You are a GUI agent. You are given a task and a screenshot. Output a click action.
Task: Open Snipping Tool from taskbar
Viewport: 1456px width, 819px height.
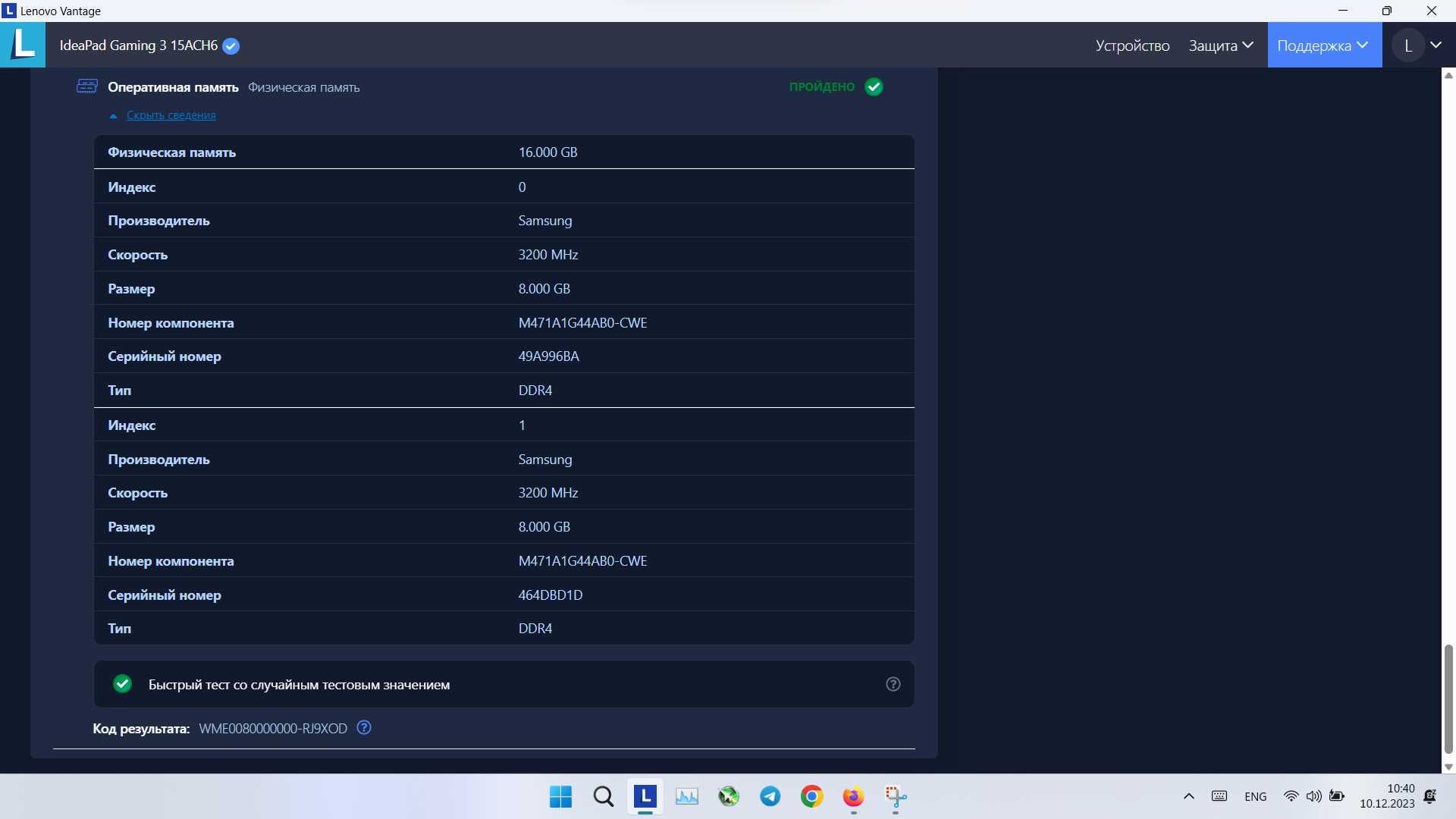(x=896, y=797)
